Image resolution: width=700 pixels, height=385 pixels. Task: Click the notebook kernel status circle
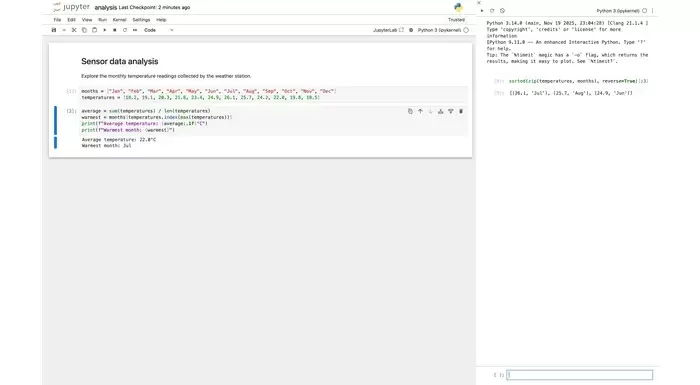(x=466, y=30)
